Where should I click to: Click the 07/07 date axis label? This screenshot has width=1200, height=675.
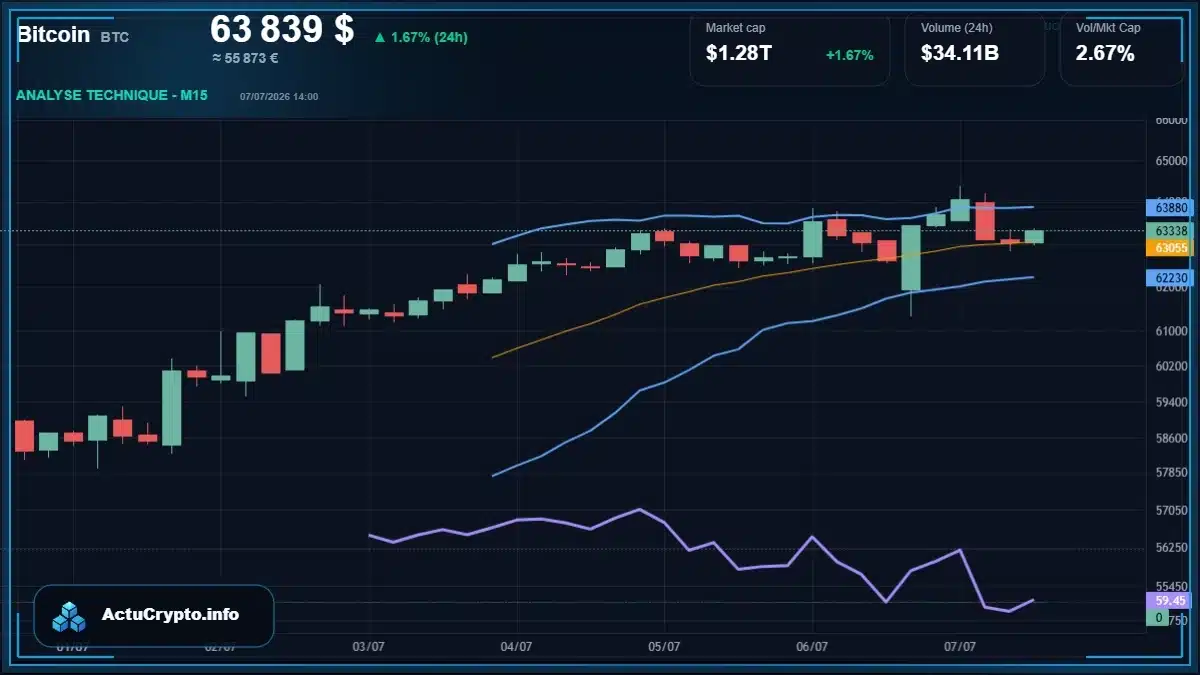tap(960, 647)
